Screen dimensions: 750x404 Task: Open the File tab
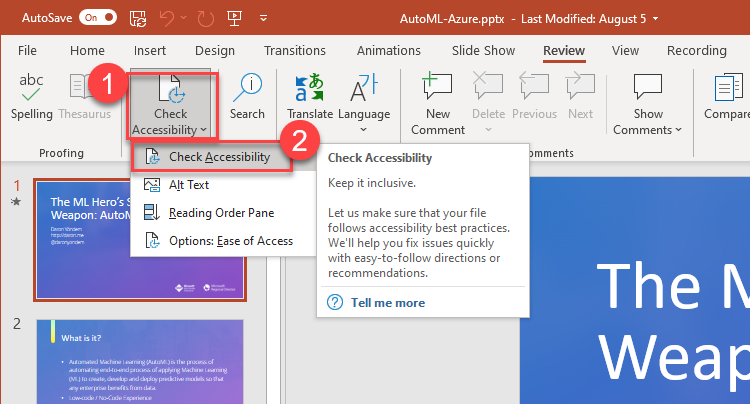pos(27,50)
